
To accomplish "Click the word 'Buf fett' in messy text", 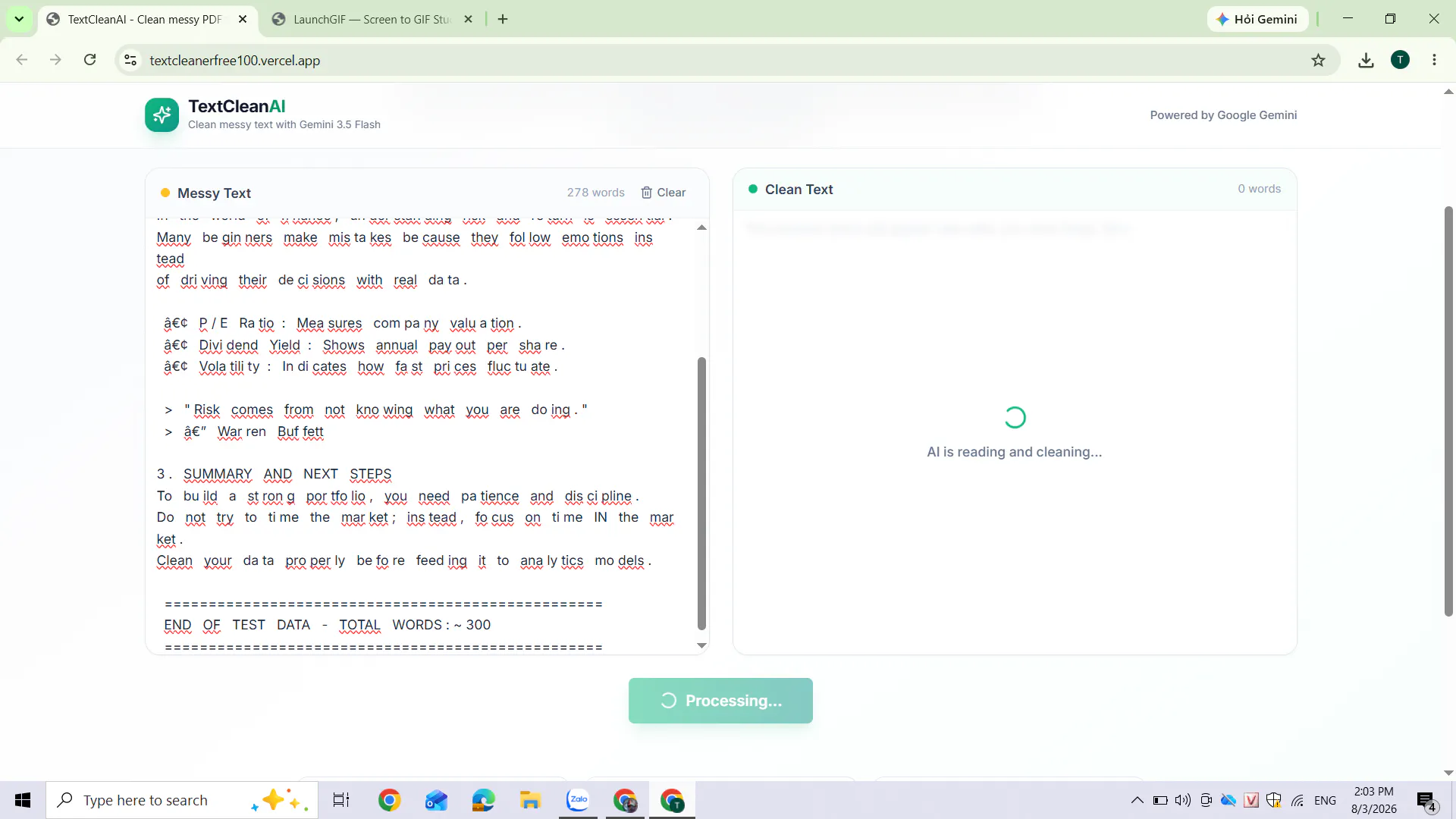I will pos(300,431).
